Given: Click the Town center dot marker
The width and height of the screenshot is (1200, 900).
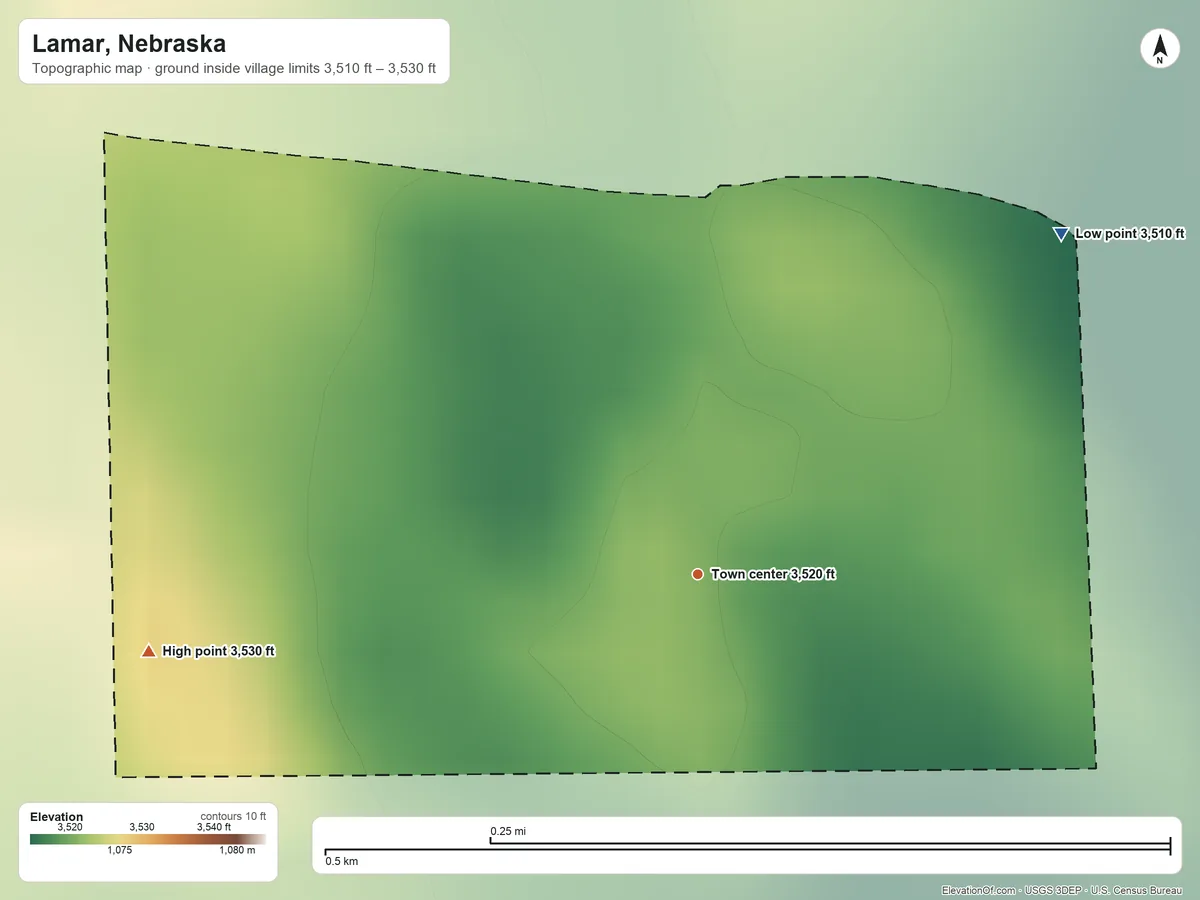Looking at the screenshot, I should tap(697, 574).
